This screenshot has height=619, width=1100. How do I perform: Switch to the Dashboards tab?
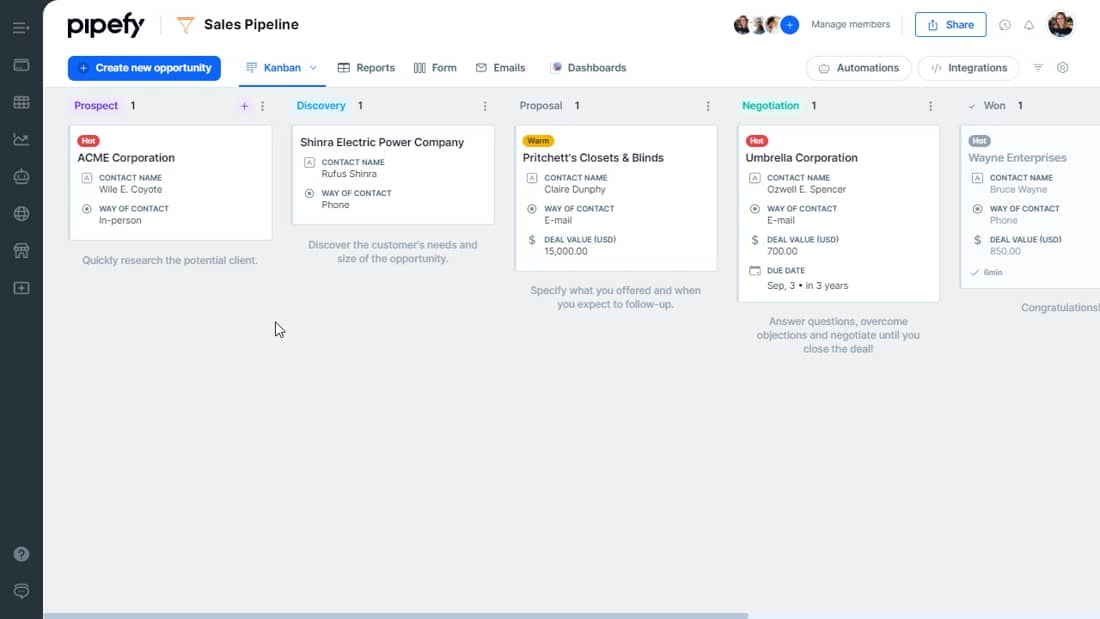coord(588,68)
